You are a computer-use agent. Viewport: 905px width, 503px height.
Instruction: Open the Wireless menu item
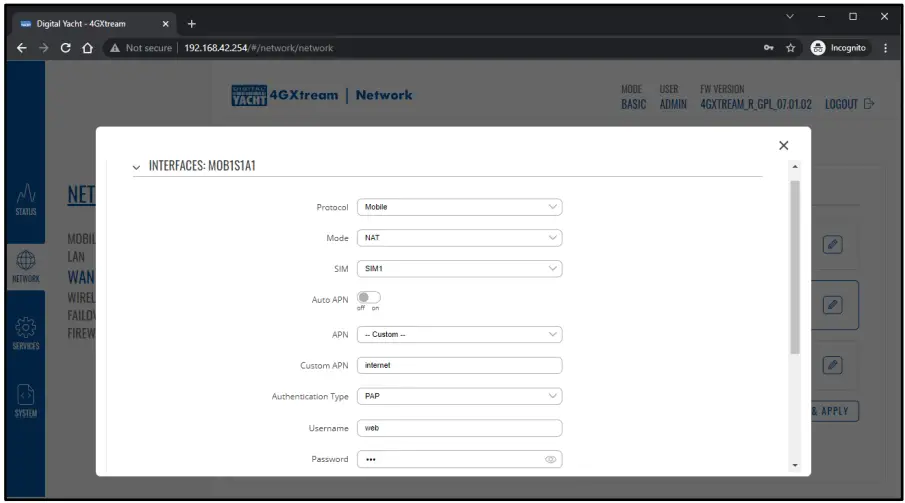tap(81, 297)
